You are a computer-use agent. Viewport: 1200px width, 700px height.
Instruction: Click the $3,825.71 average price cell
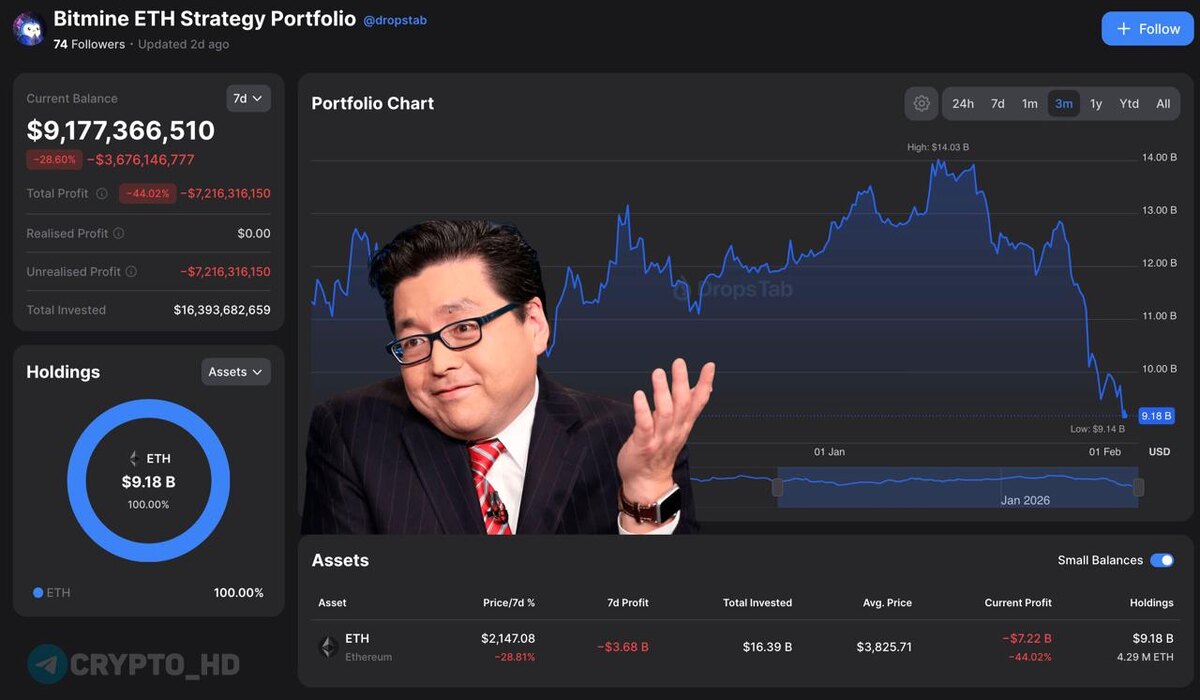884,647
